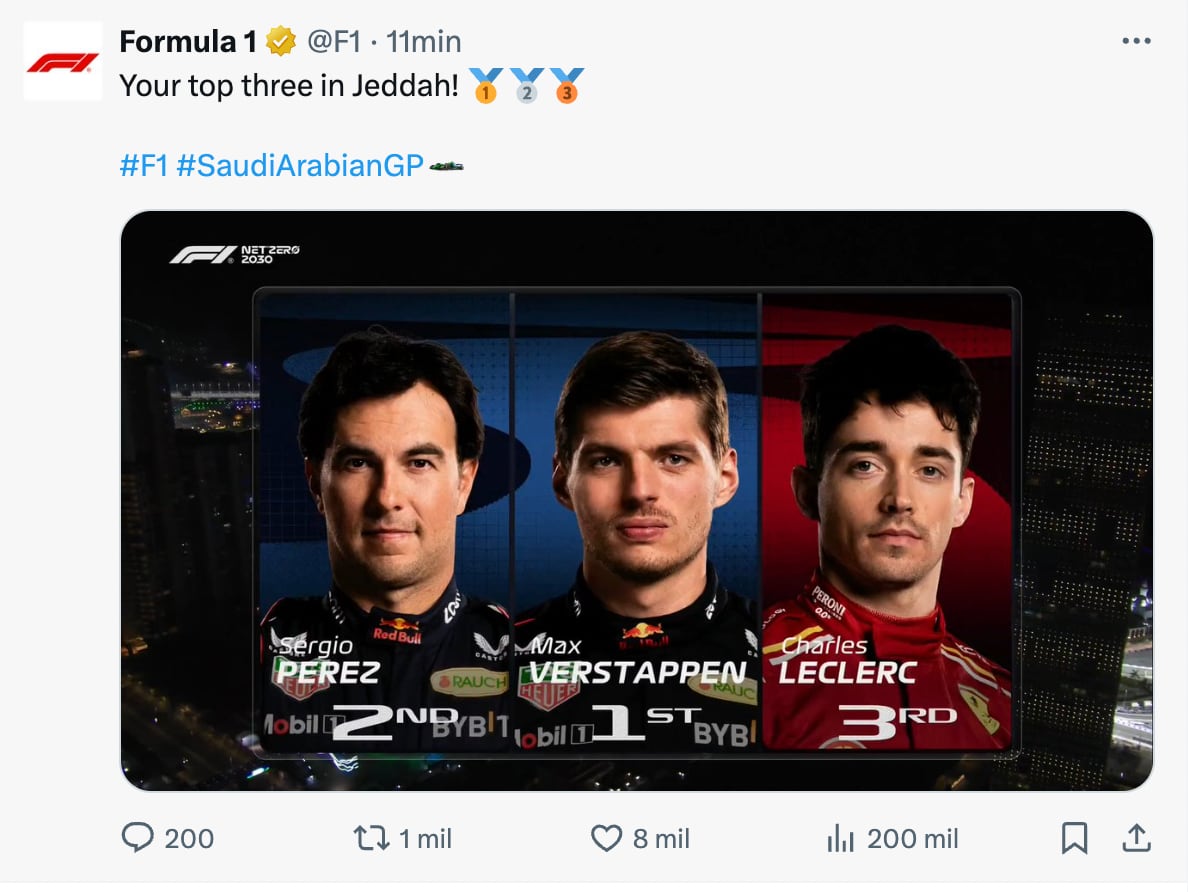
Task: Open the three-dot more options menu
Action: point(1136,38)
